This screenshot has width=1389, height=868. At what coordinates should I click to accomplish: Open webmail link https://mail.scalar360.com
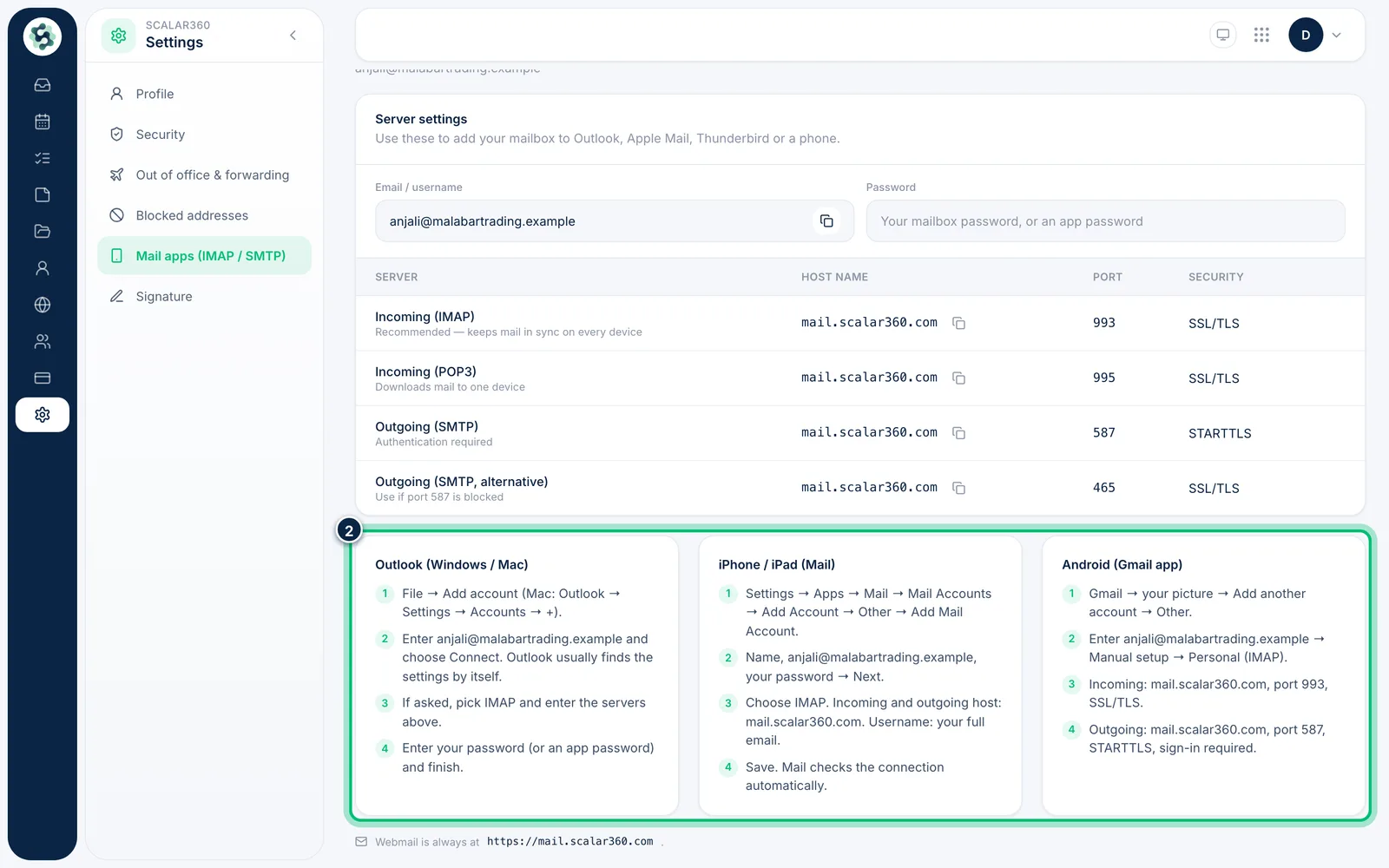[x=569, y=842]
